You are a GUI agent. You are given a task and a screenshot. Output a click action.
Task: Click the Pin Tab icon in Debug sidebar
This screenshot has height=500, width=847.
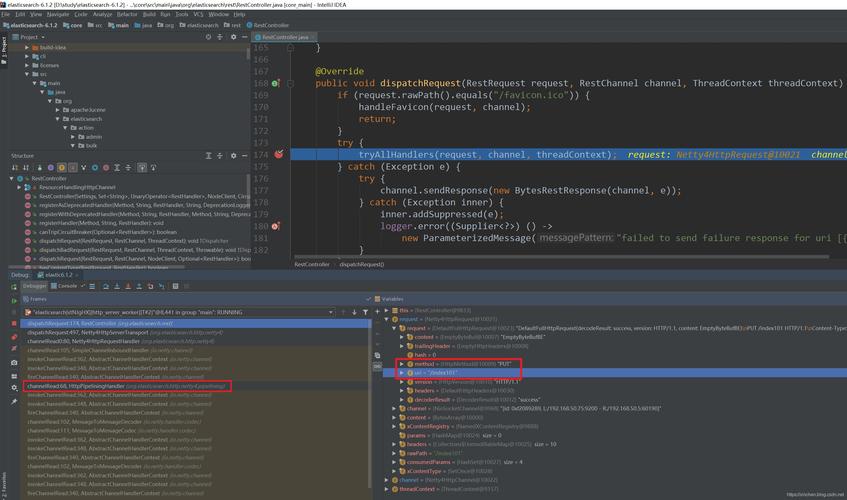pos(14,402)
